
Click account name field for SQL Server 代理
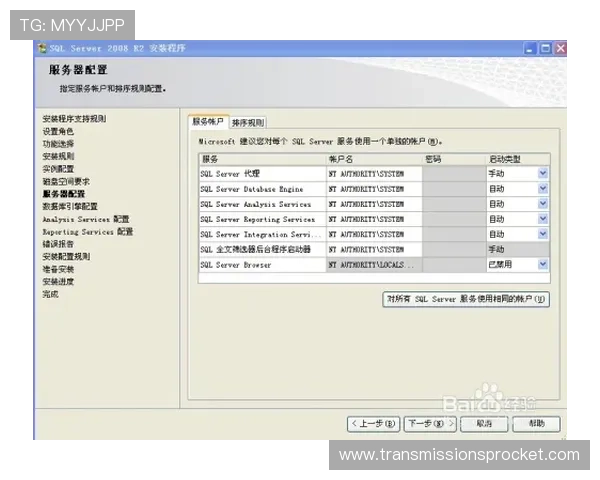[x=374, y=174]
